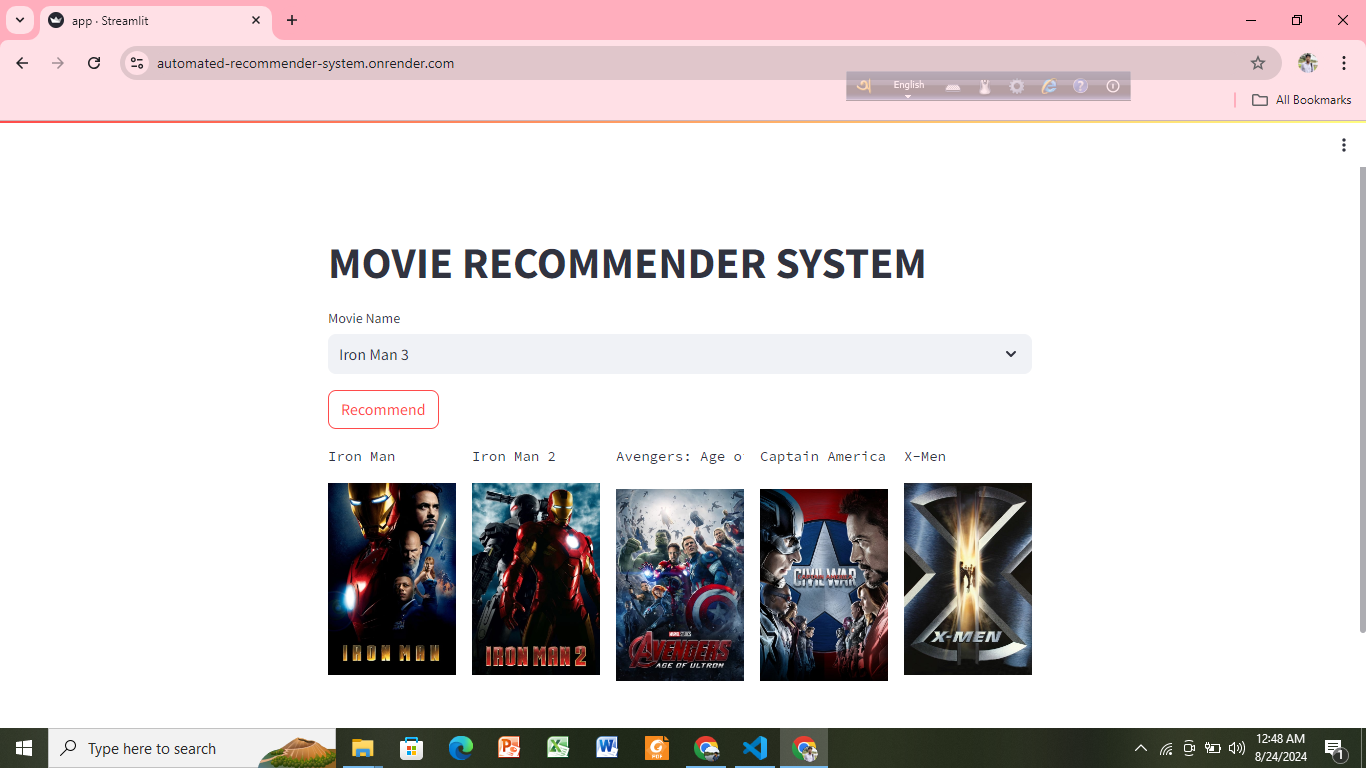Open the notifications center in taskbar

pyautogui.click(x=1334, y=748)
